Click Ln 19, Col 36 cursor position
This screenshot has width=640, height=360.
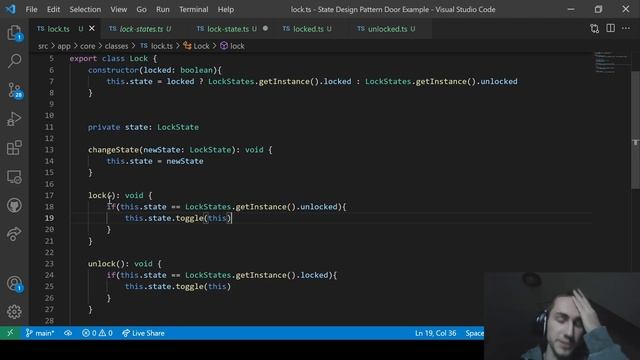436,333
